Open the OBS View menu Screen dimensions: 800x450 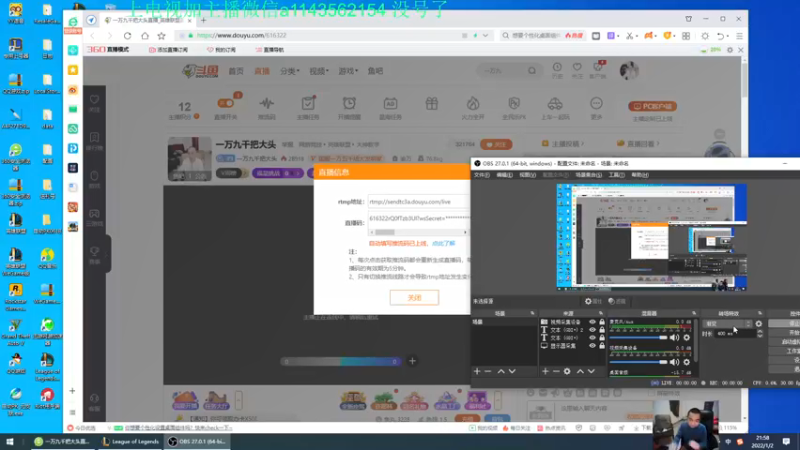pos(528,175)
